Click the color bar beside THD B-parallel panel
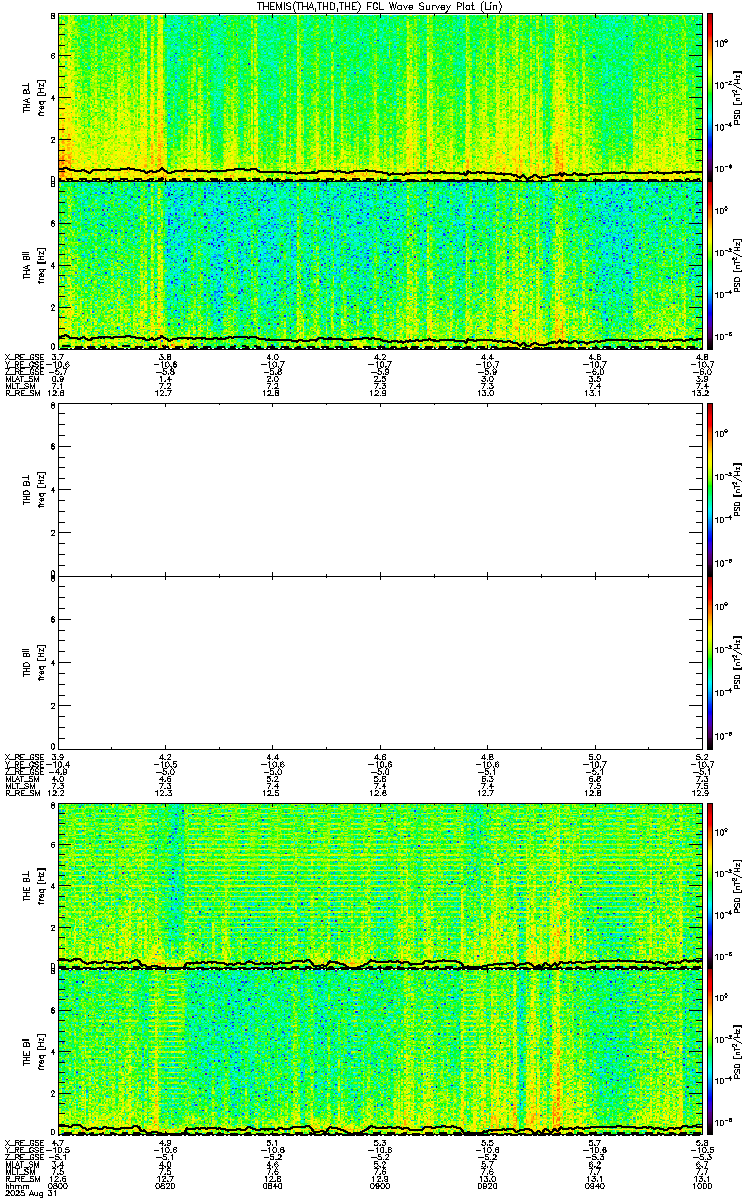 point(710,659)
